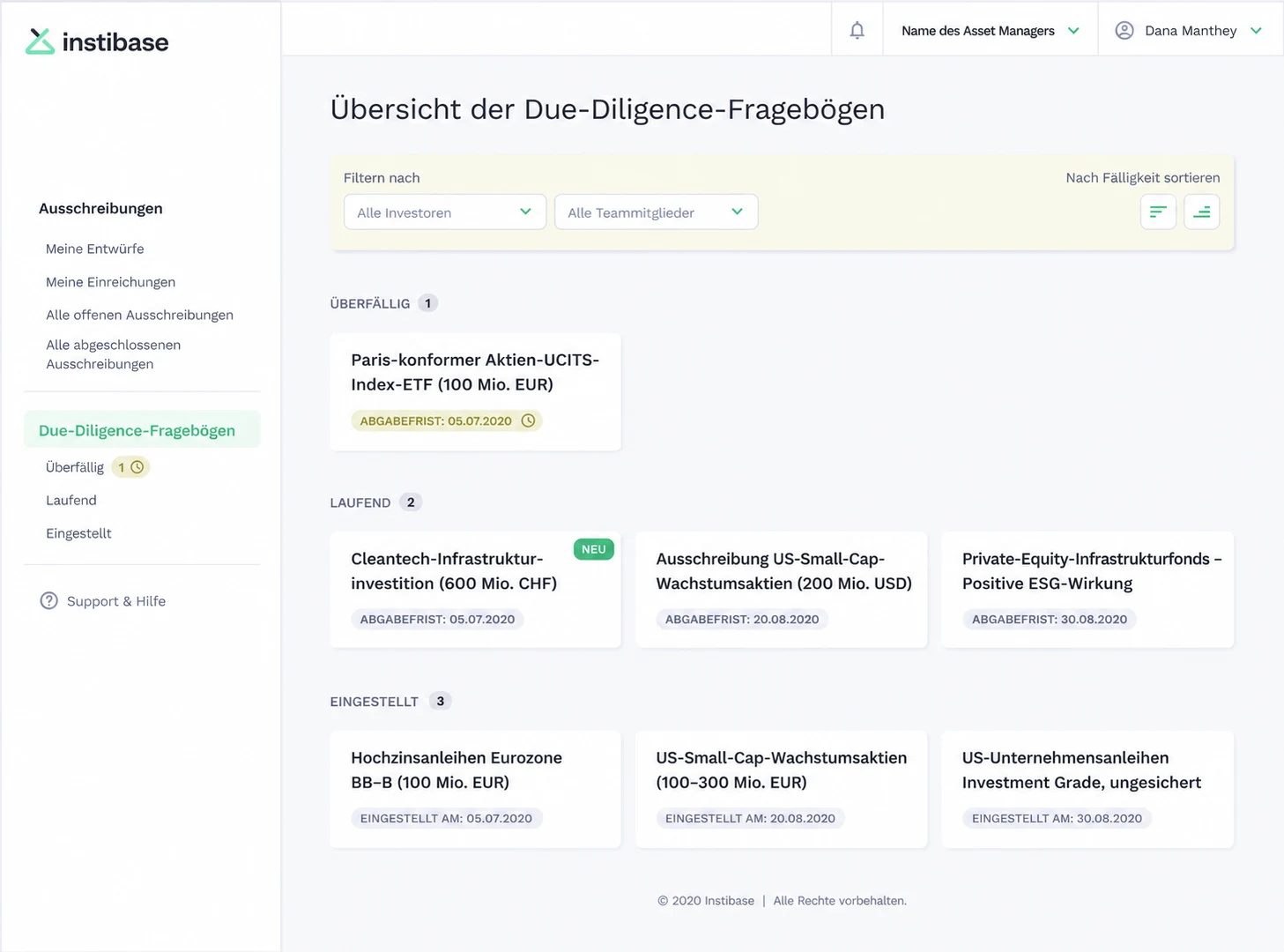The height and width of the screenshot is (952, 1284).
Task: Show Laufend questionnaires in sidebar
Action: [71, 500]
